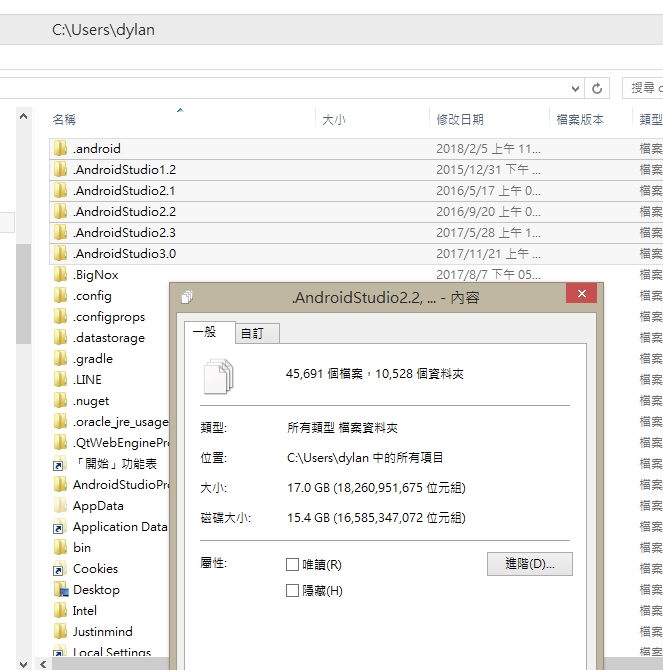Click the 2015/12/31 modified date cell
Viewport: 663px width, 670px height.
click(x=488, y=170)
